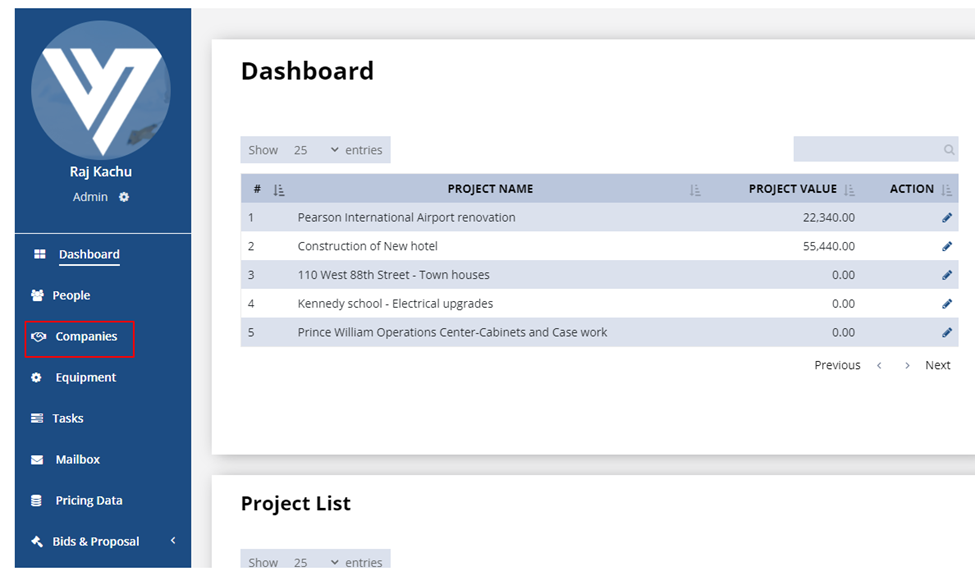Screen dimensions: 975x576
Task: Click the Mailbox envelope icon
Action: tap(37, 460)
